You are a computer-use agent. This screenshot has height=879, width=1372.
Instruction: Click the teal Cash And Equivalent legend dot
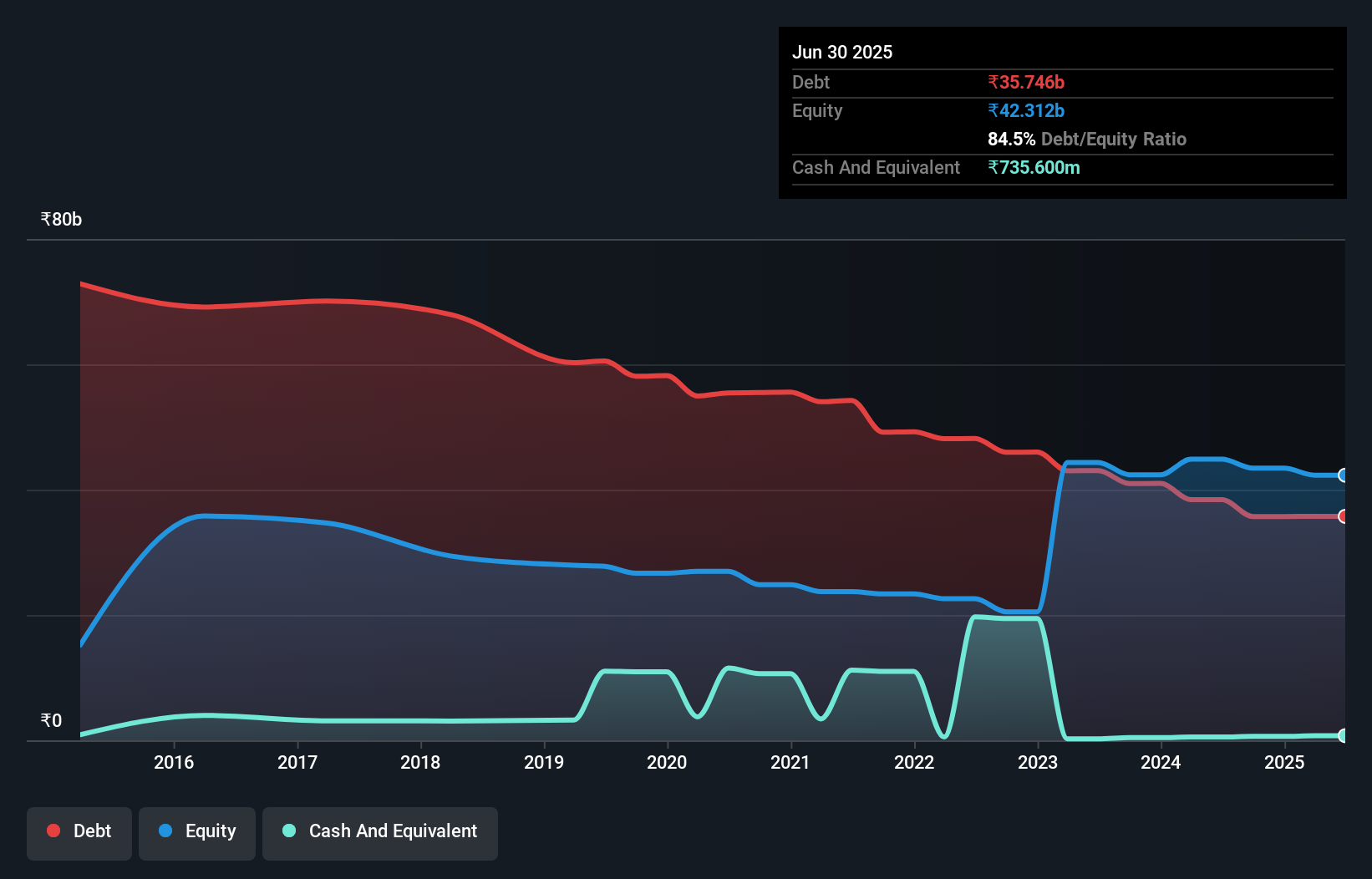point(287,831)
